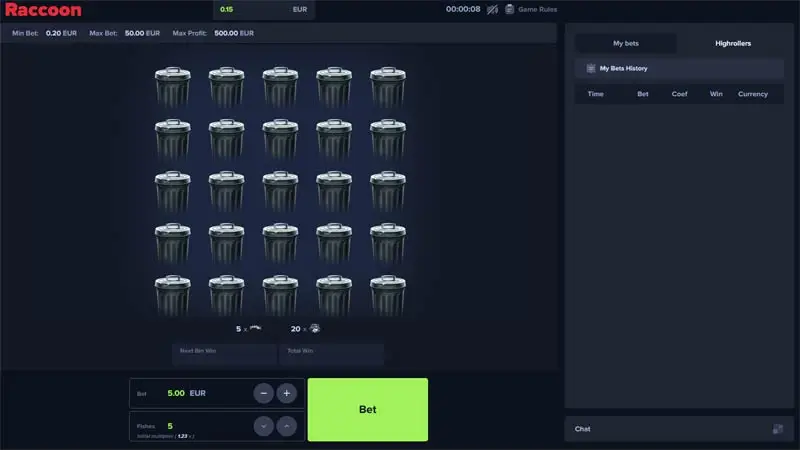Open trash can row 2 column 5
800x450 pixels.
click(x=388, y=139)
